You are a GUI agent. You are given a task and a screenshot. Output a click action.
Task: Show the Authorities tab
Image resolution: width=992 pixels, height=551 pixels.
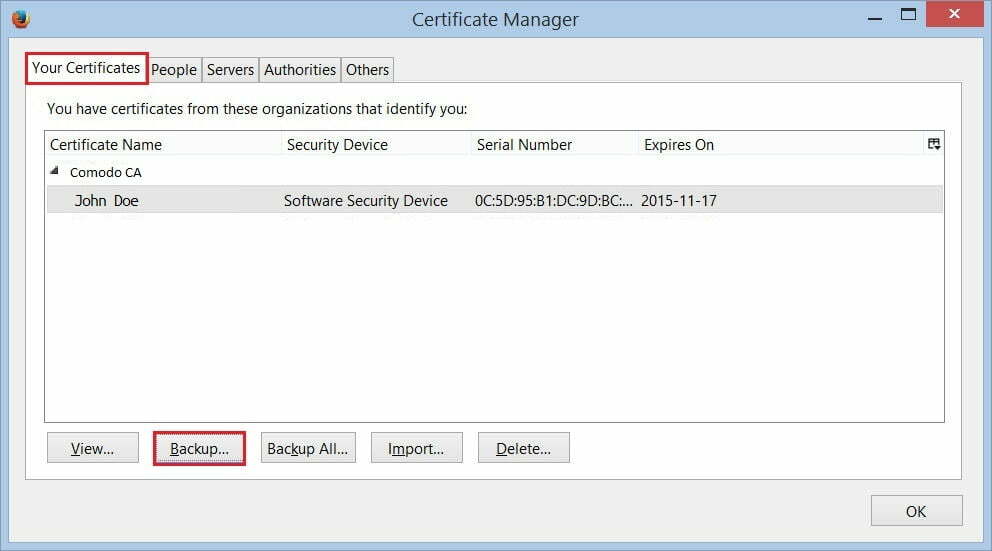300,70
